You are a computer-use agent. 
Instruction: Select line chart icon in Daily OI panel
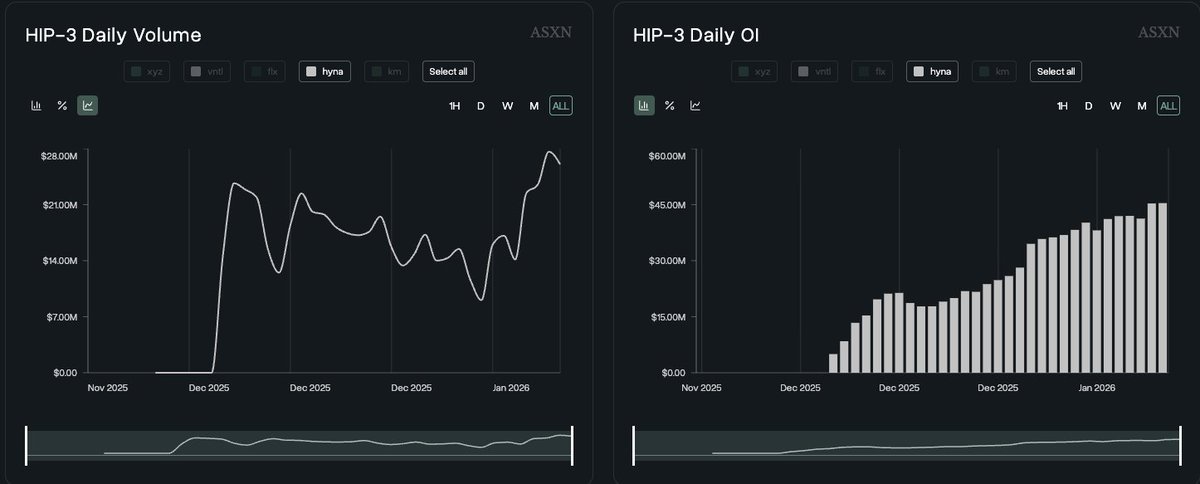point(696,105)
